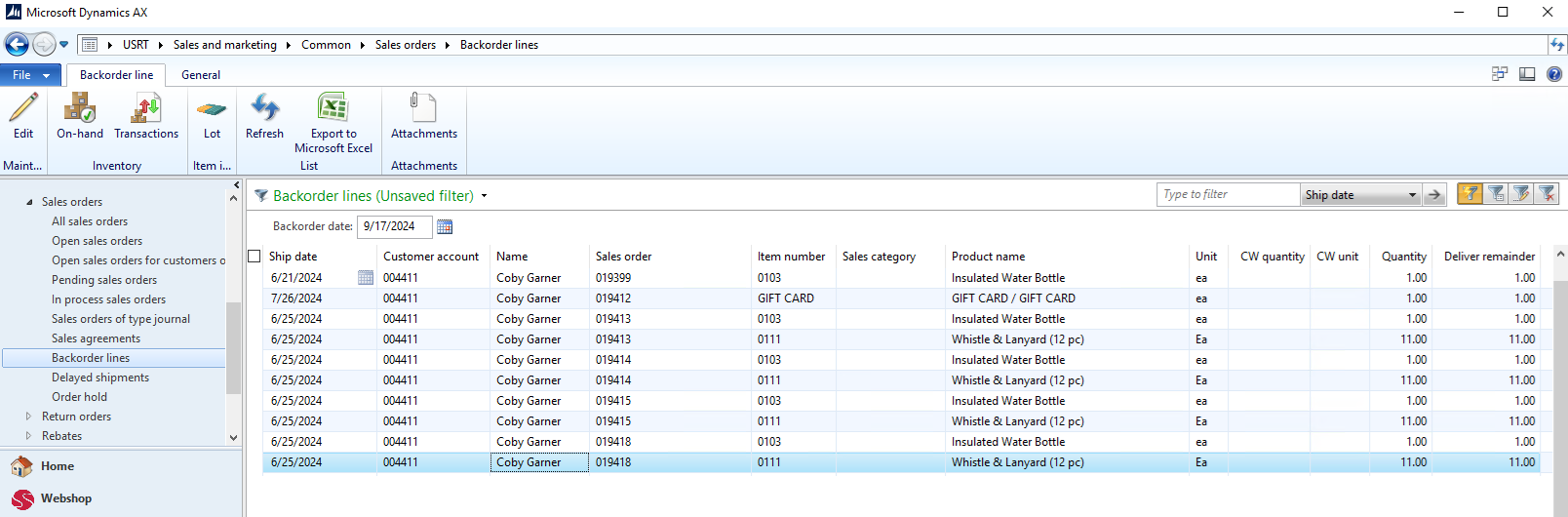Toggle the pane layout icon beside help
The height and width of the screenshot is (517, 1568).
click(x=1527, y=74)
